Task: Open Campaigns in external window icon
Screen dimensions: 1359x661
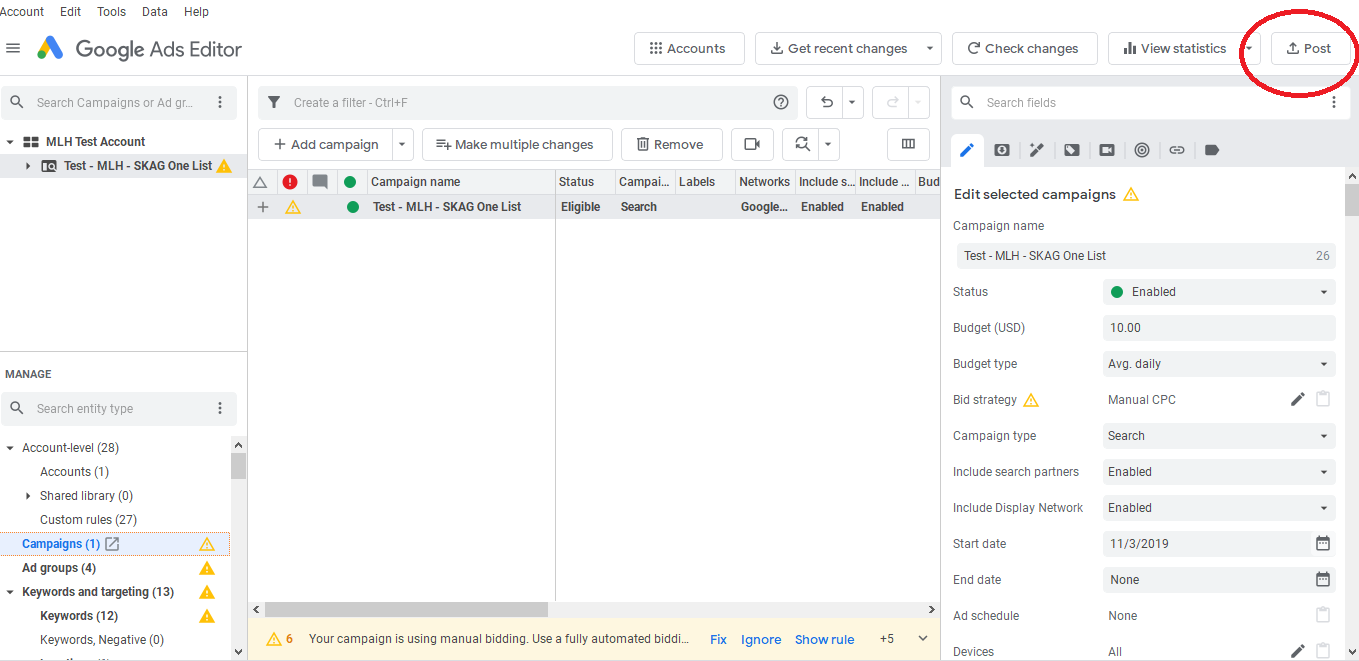Action: click(x=112, y=544)
